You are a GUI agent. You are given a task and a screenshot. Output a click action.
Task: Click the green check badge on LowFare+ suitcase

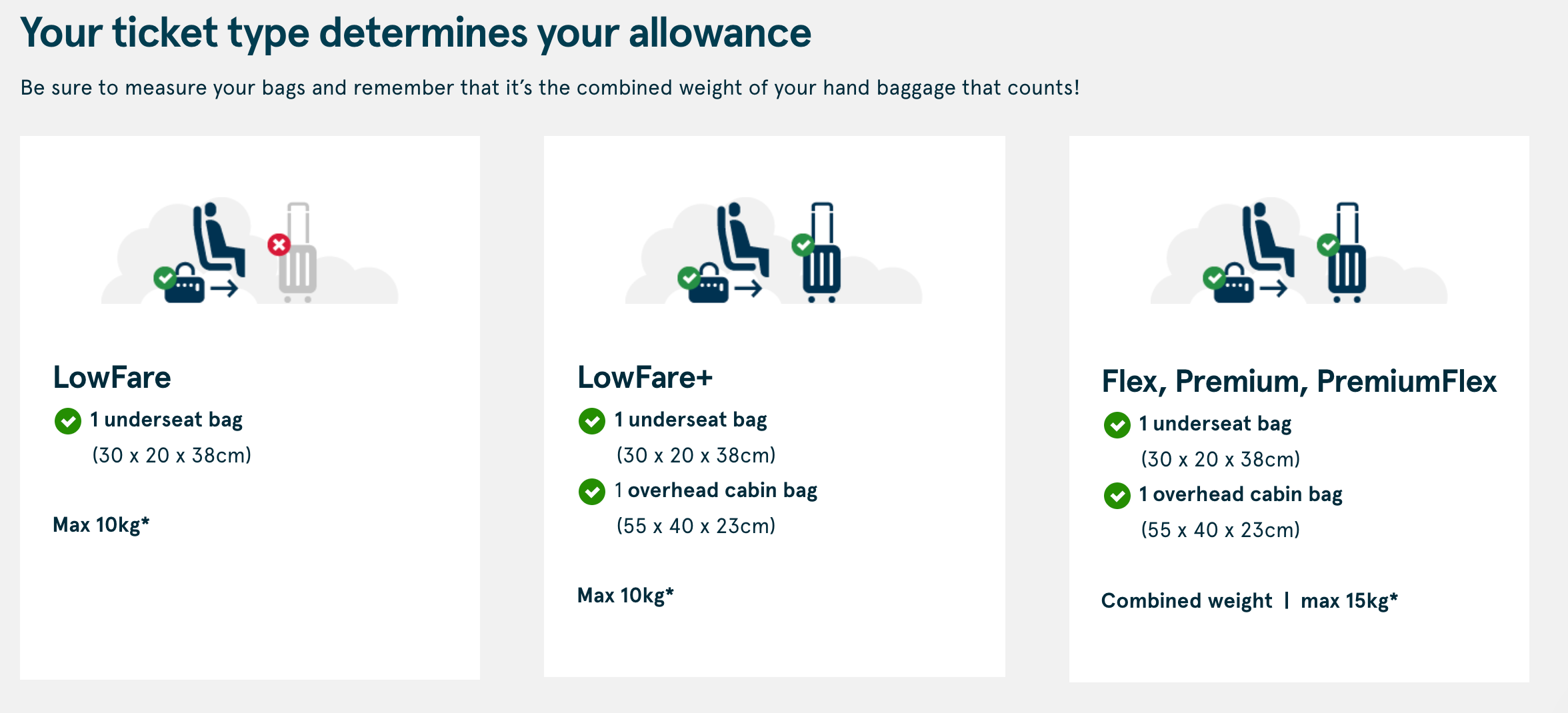point(803,245)
